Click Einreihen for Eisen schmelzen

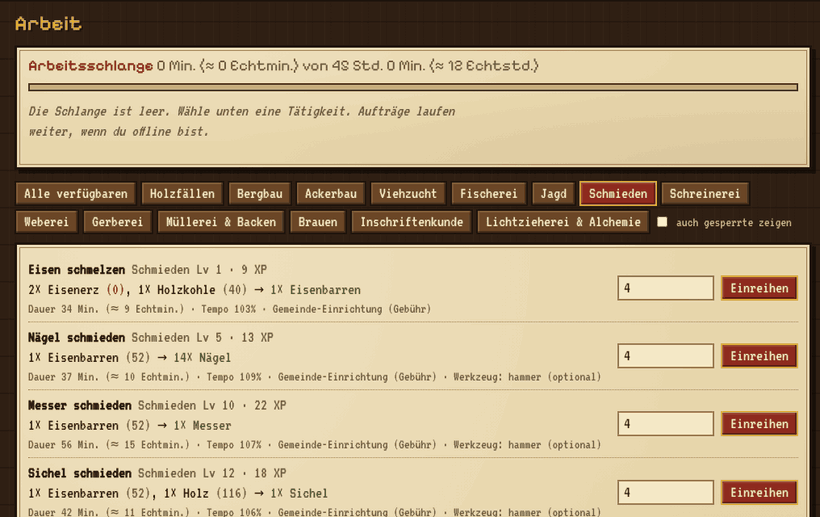759,288
